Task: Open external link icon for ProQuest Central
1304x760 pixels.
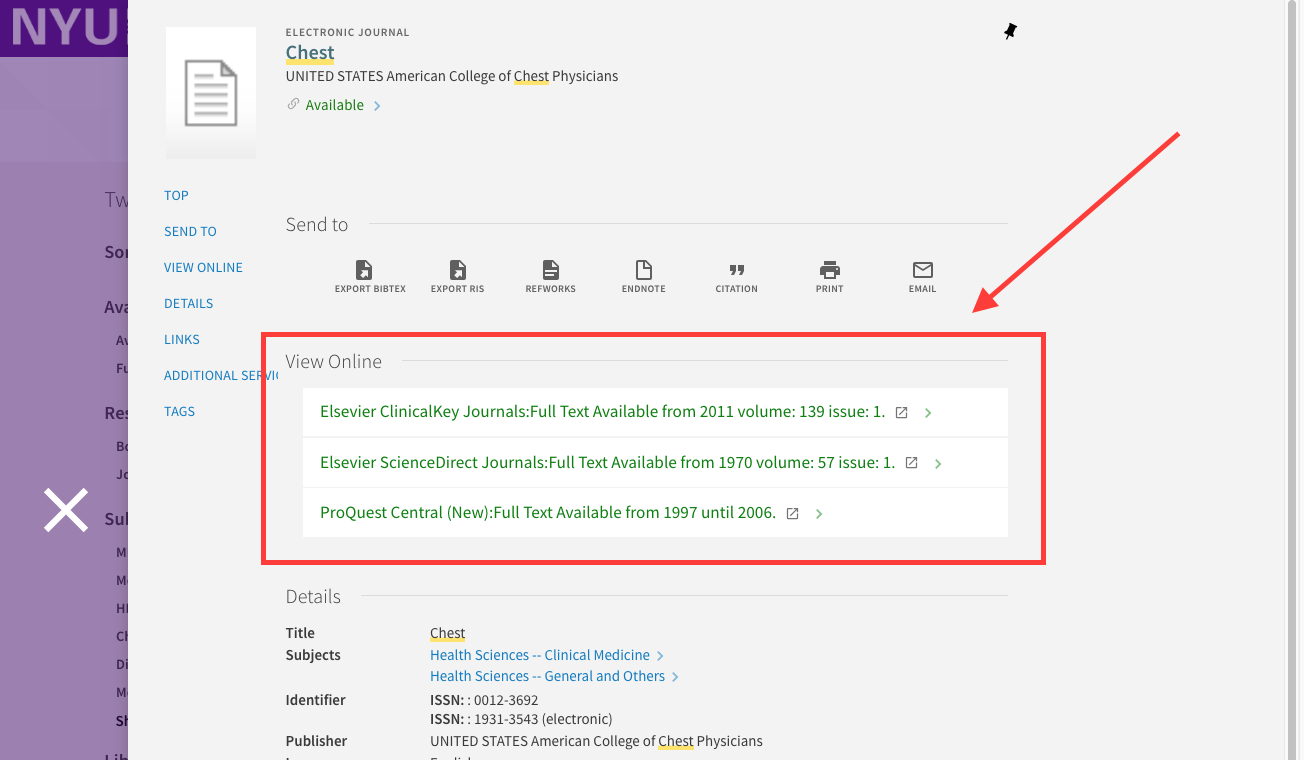Action: point(792,513)
